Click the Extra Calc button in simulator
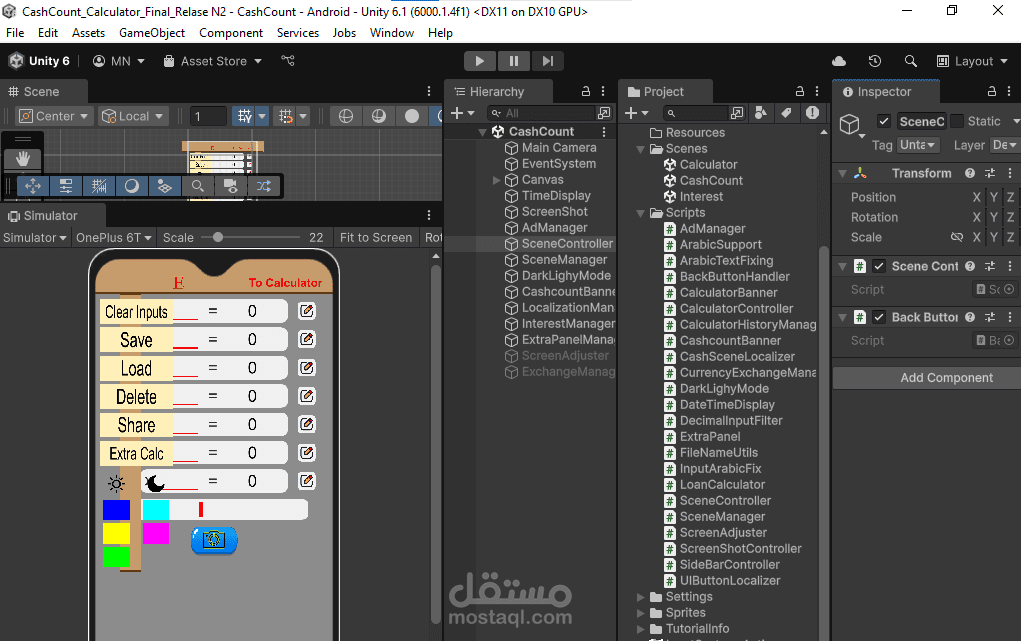This screenshot has width=1021, height=641. (x=136, y=453)
